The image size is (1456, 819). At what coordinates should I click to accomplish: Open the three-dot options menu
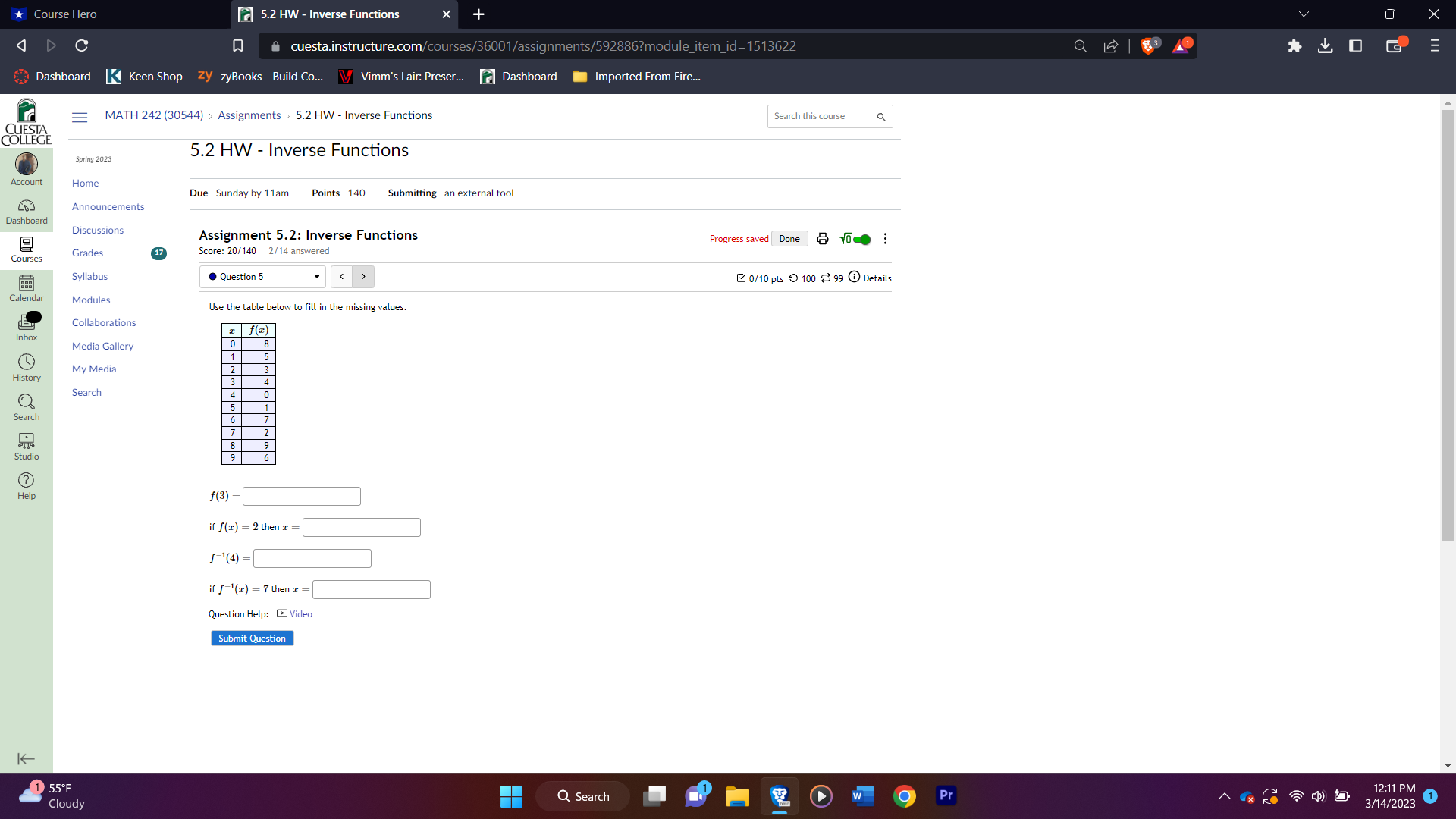[x=885, y=238]
